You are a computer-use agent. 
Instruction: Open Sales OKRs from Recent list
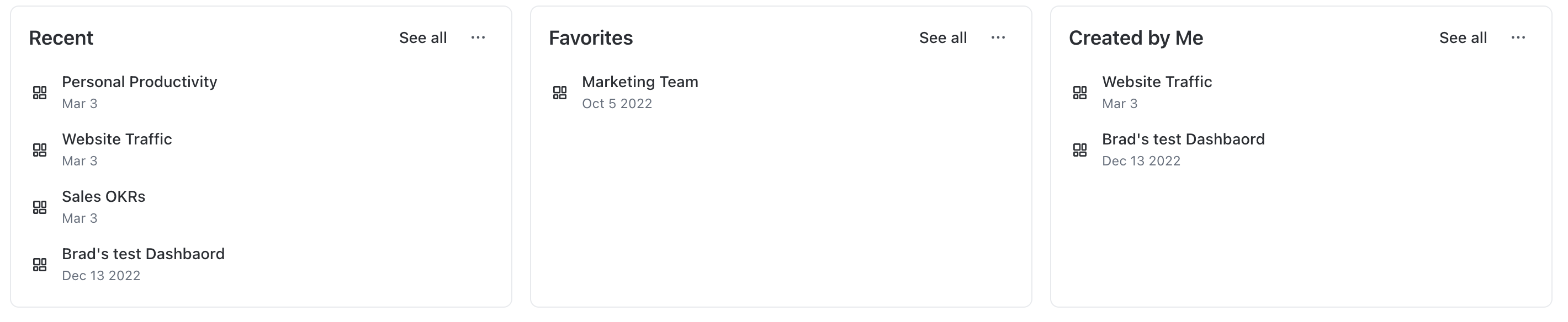(x=103, y=197)
